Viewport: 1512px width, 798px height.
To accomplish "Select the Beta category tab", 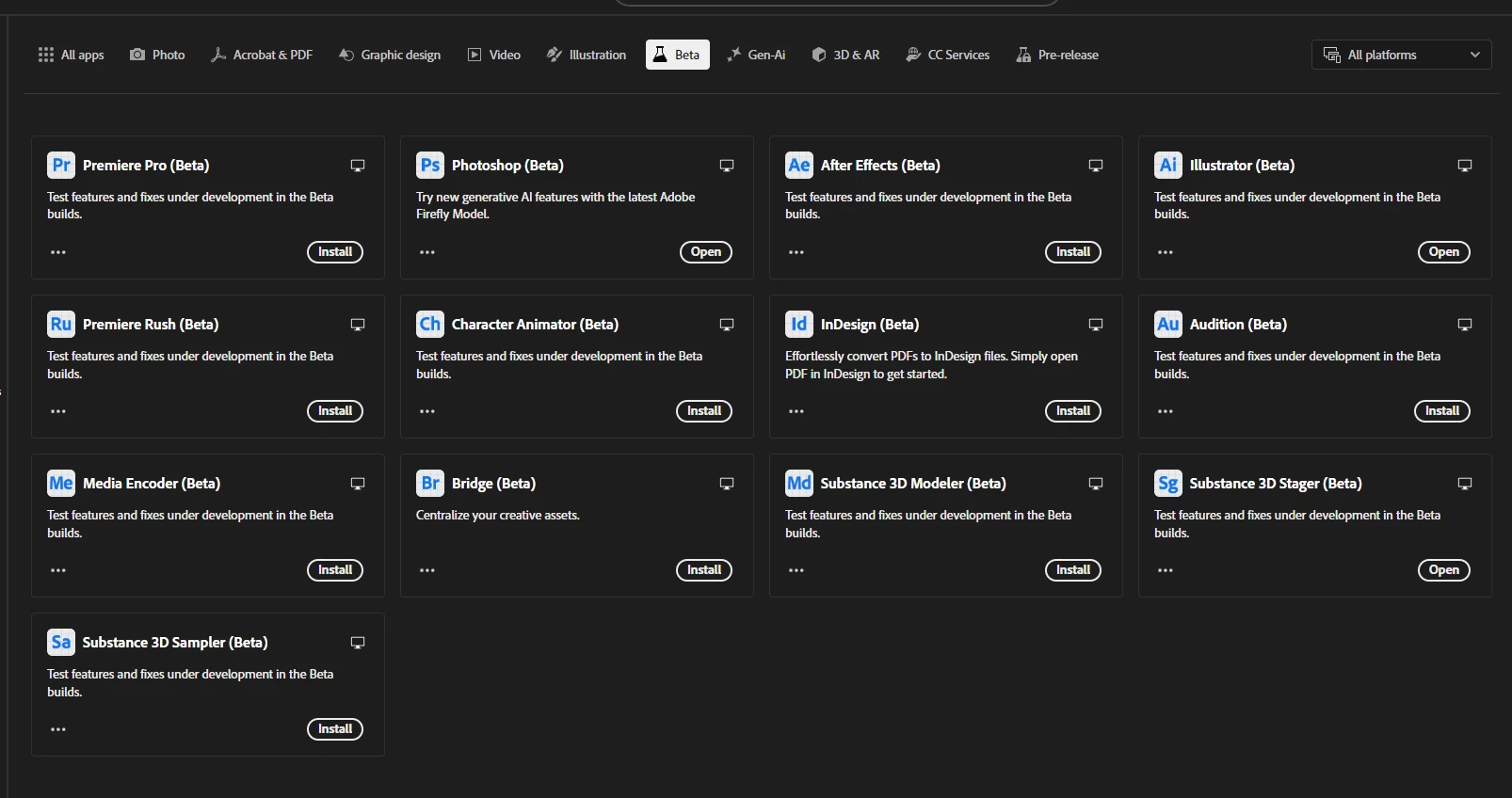I will (678, 55).
